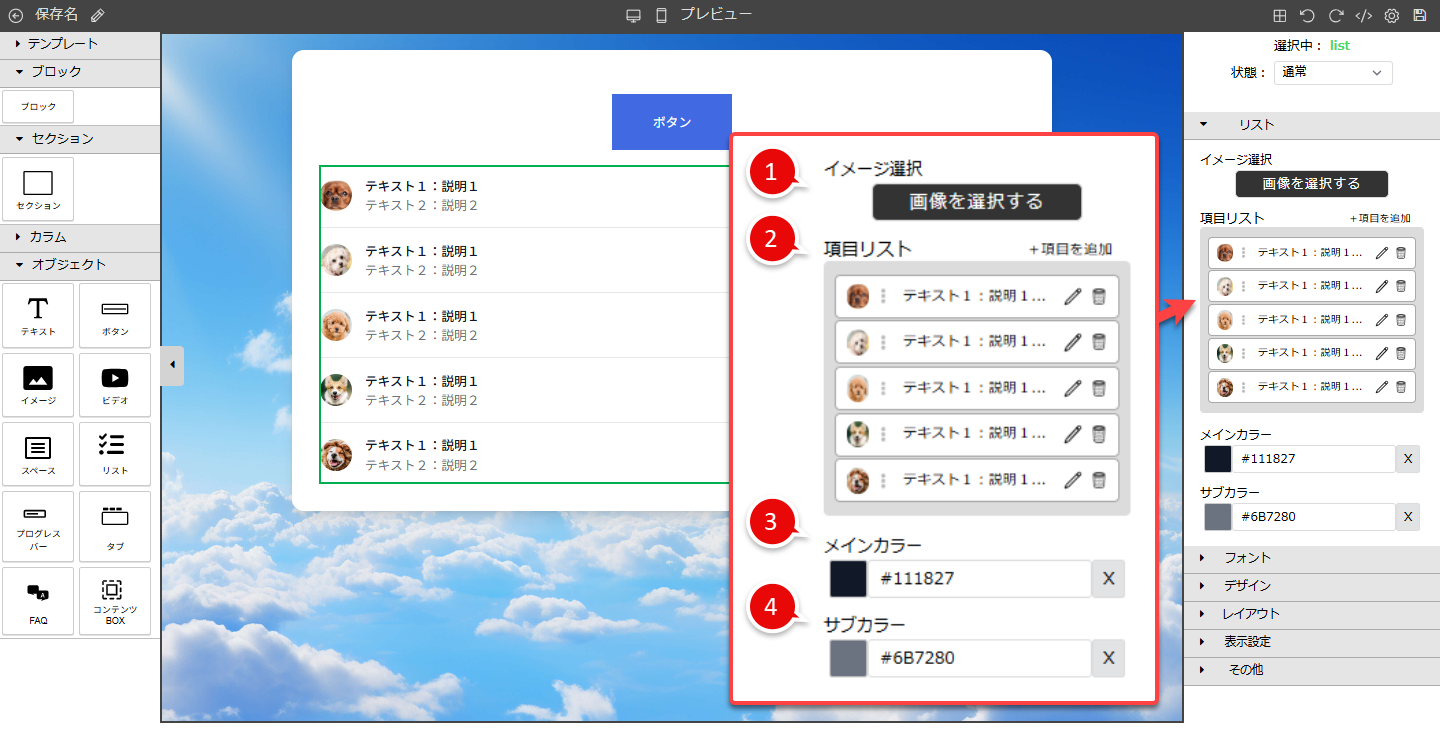1440x731 pixels.
Task: Click the pencil icon to rename 保存名
Action: 97,15
